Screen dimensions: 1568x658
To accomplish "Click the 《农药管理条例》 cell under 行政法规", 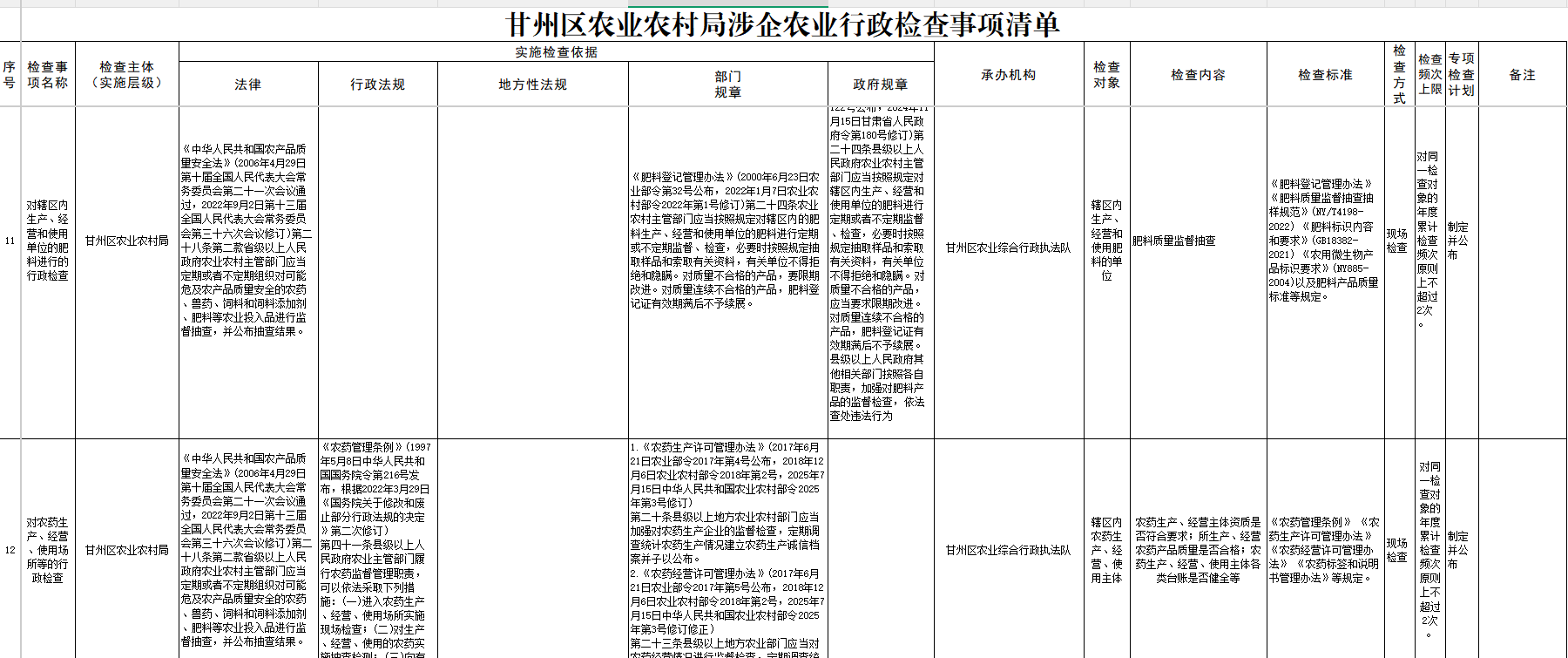I will click(x=377, y=550).
